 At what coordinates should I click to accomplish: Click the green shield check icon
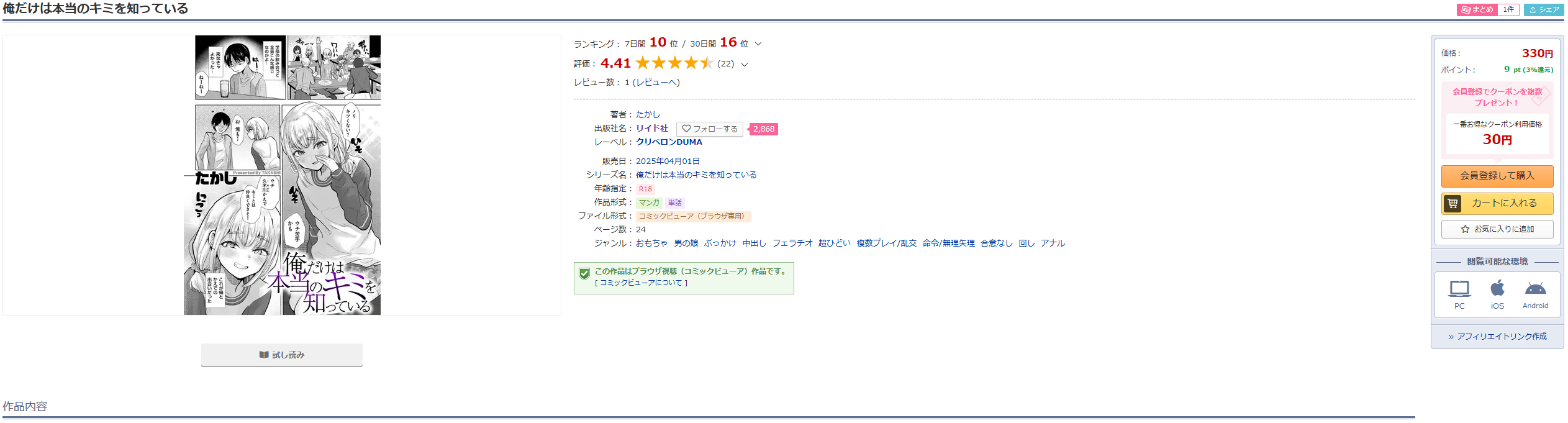584,273
